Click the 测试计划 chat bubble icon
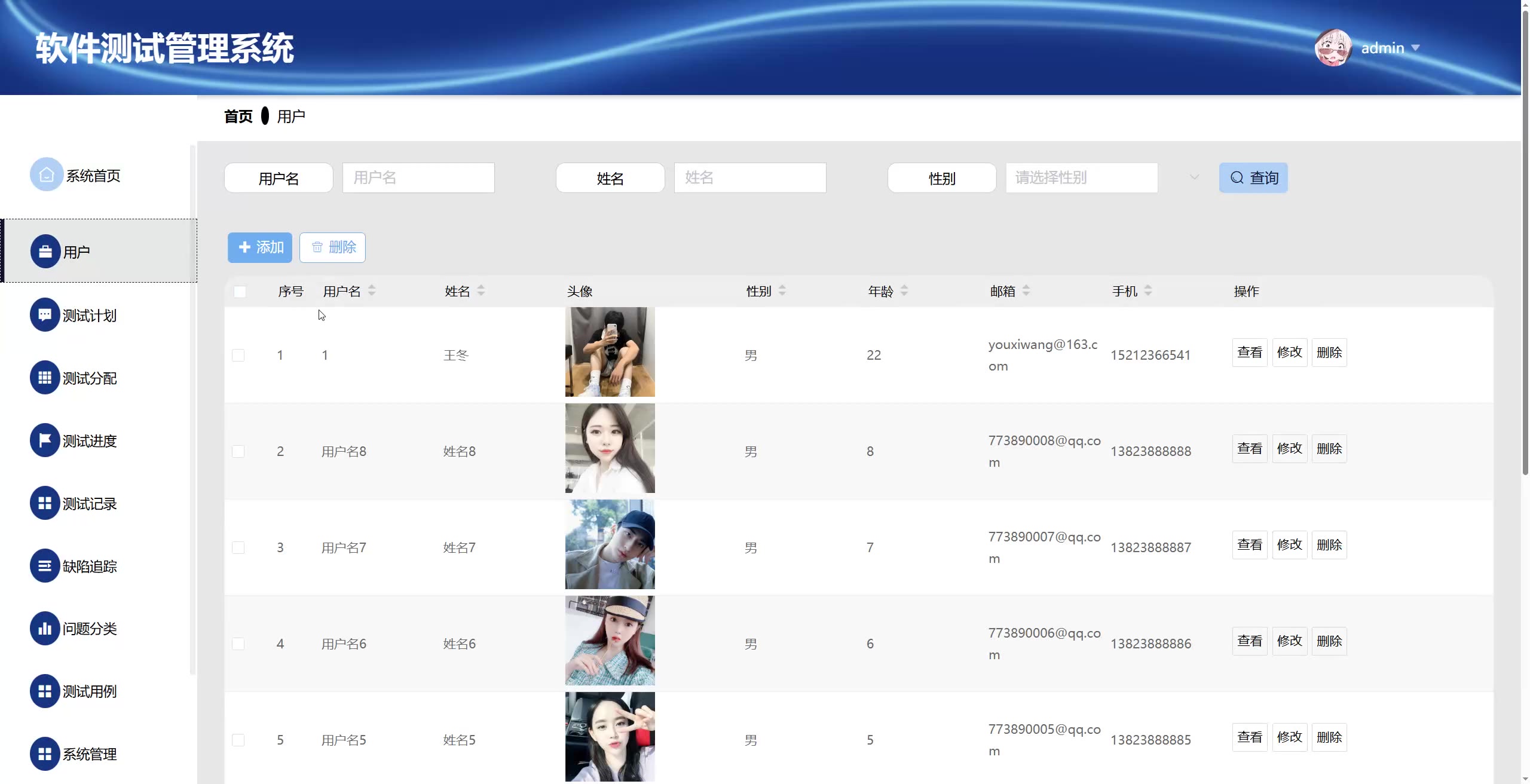Image resolution: width=1530 pixels, height=784 pixels. tap(45, 315)
